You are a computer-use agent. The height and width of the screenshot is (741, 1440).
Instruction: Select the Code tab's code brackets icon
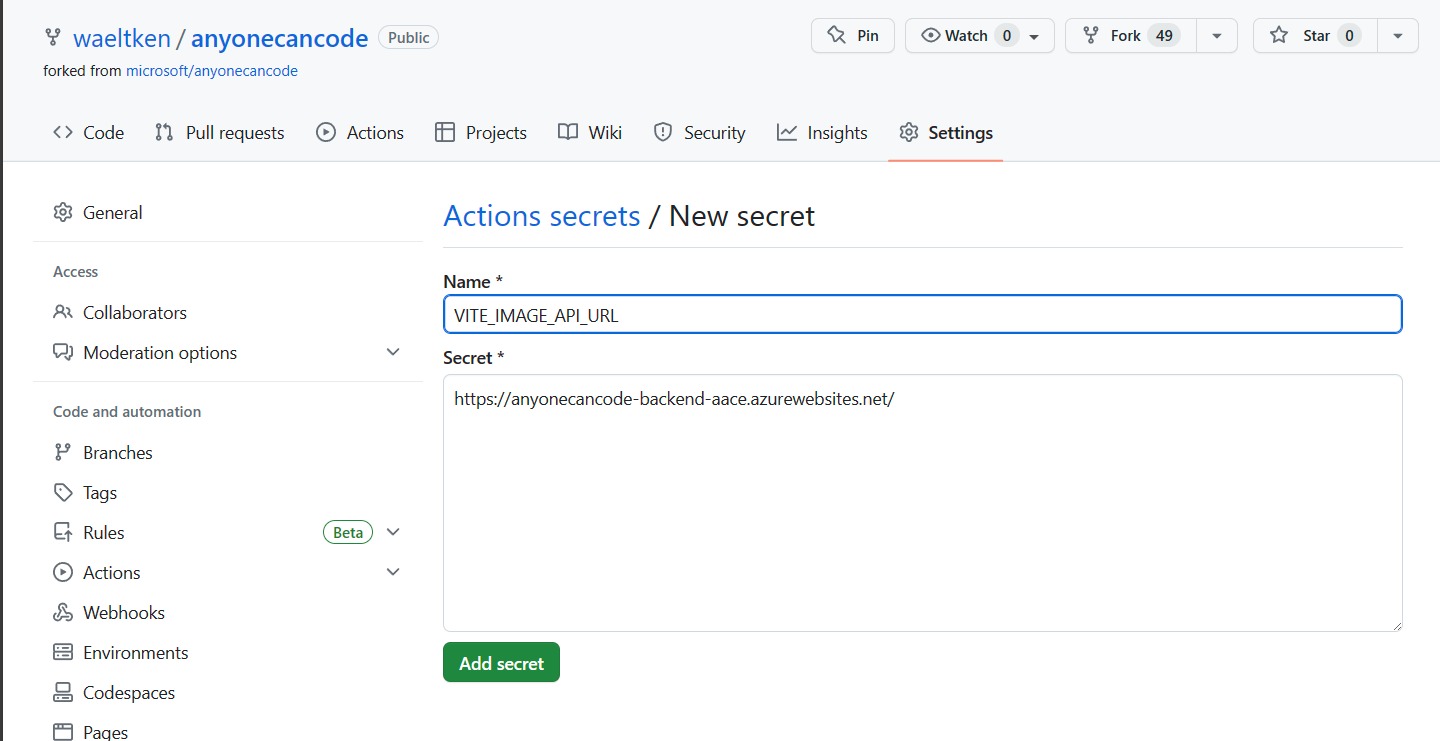coord(62,131)
